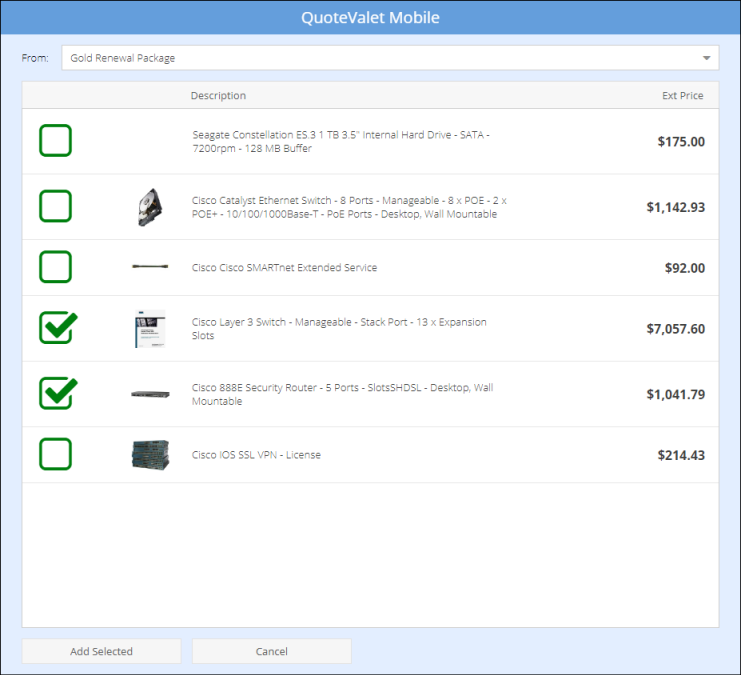Click the Cisco IOS SSL VPN description
Screen dimensions: 741x675
[256, 455]
